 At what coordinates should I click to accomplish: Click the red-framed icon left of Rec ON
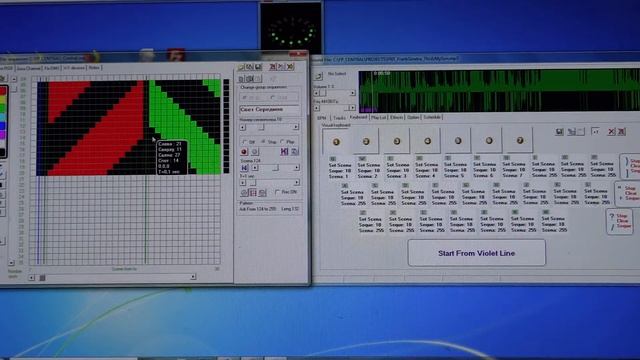coord(253,193)
